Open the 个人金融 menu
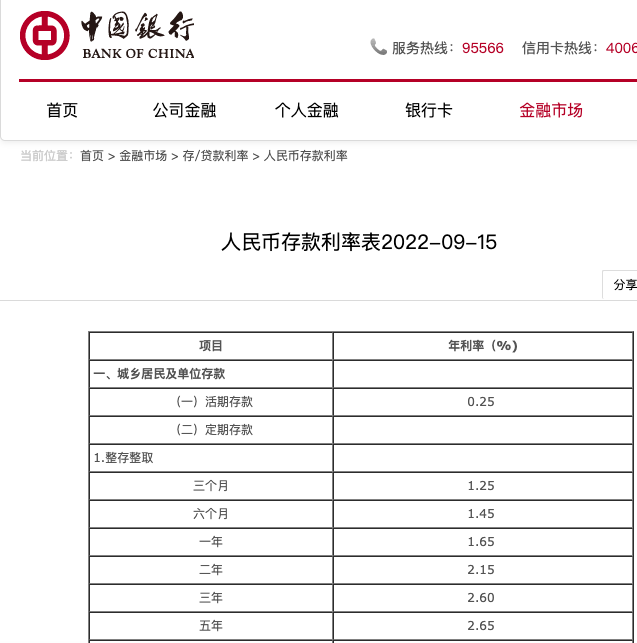This screenshot has width=637, height=643. 306,110
